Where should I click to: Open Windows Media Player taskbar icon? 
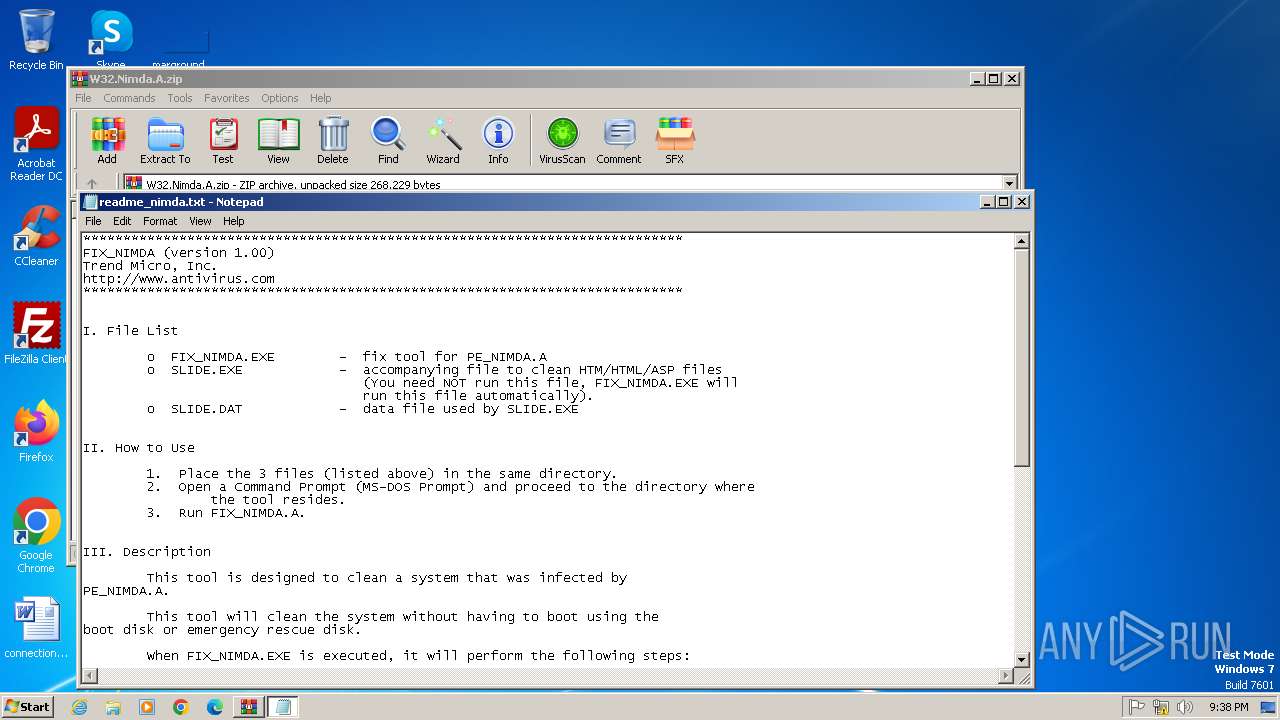click(147, 707)
